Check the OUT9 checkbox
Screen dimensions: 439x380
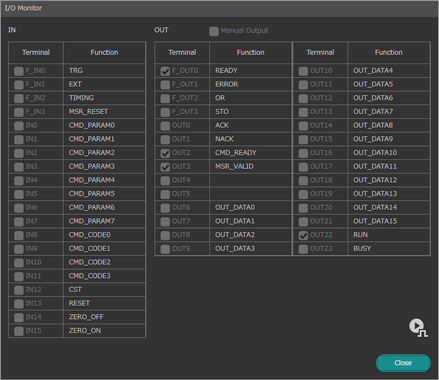pos(165,249)
